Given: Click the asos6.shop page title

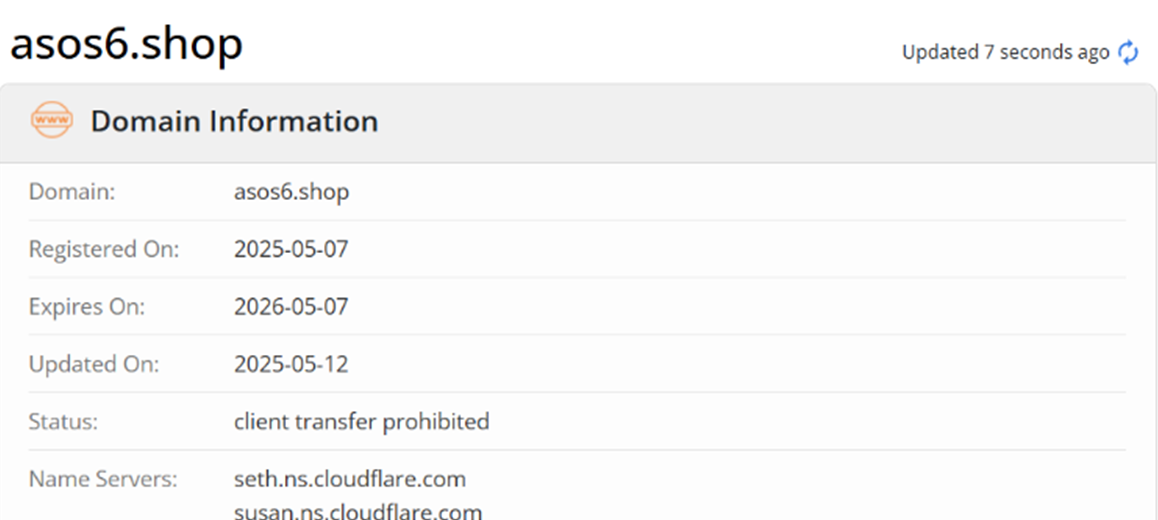Looking at the screenshot, I should (x=126, y=45).
